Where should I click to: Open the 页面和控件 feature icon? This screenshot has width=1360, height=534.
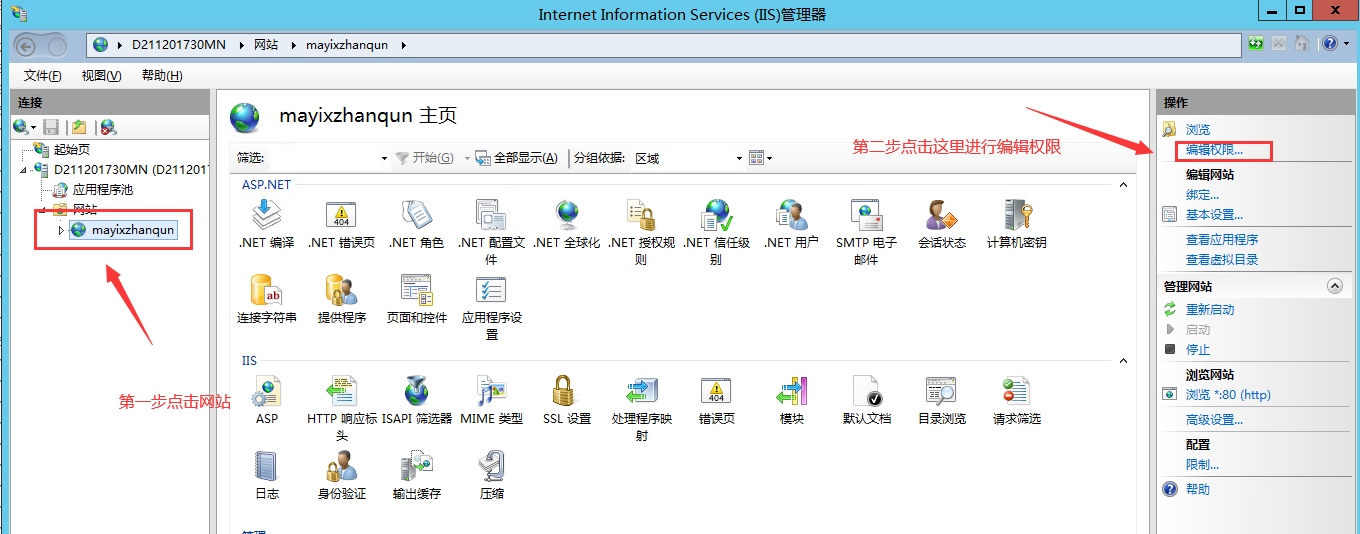click(x=416, y=289)
